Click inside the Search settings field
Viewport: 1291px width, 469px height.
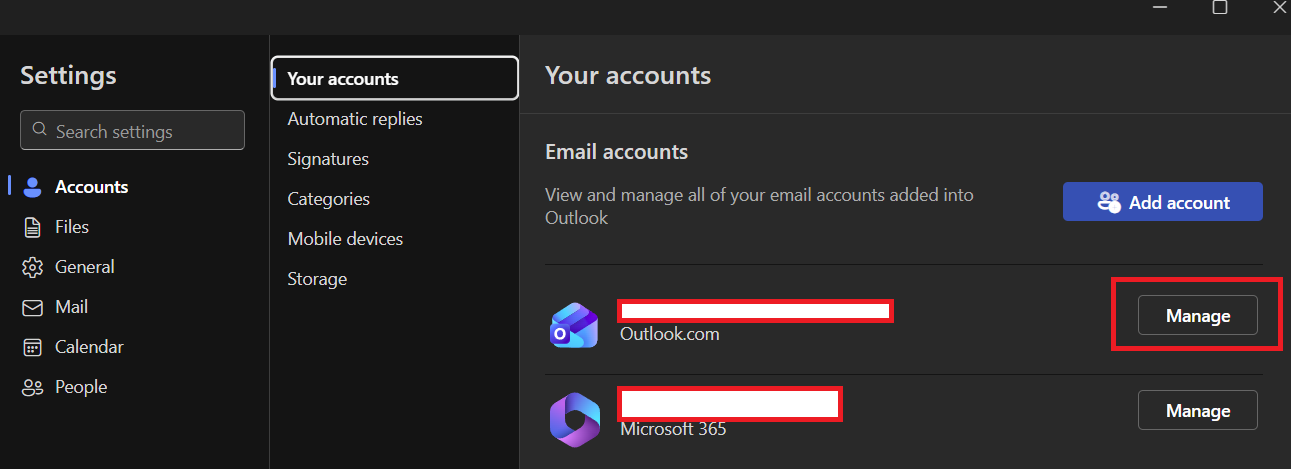132,130
